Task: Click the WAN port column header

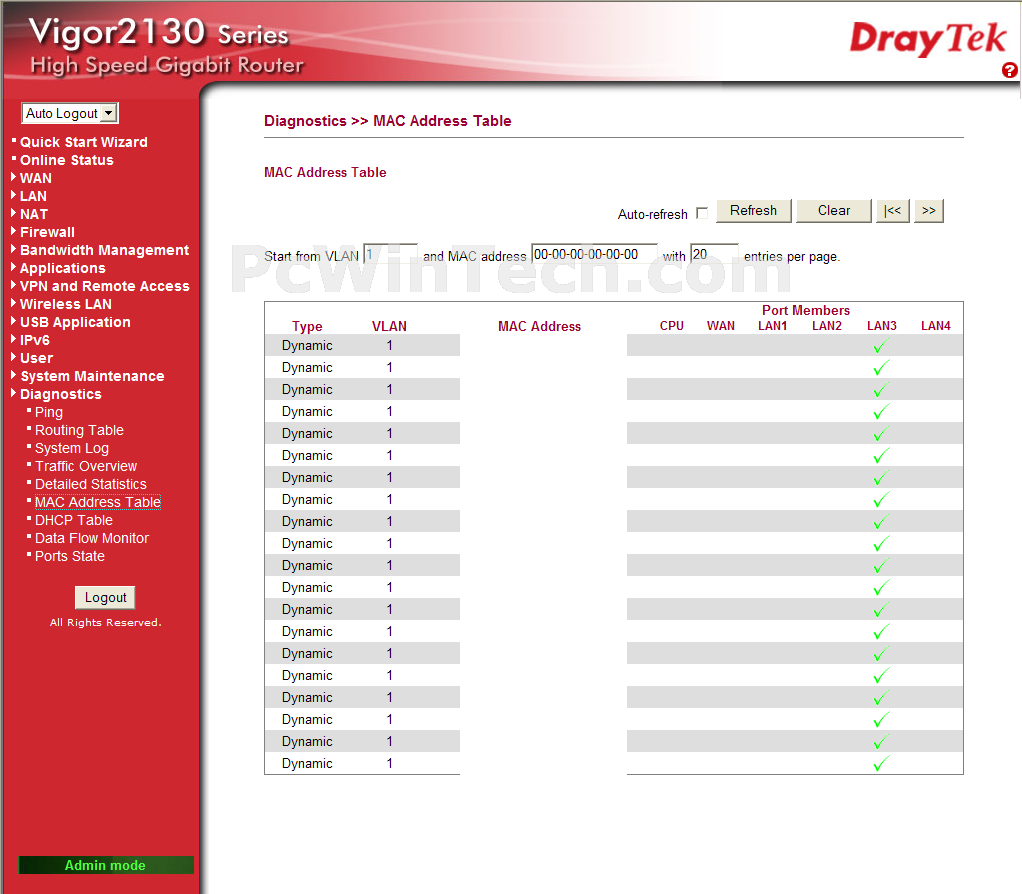Action: click(721, 326)
